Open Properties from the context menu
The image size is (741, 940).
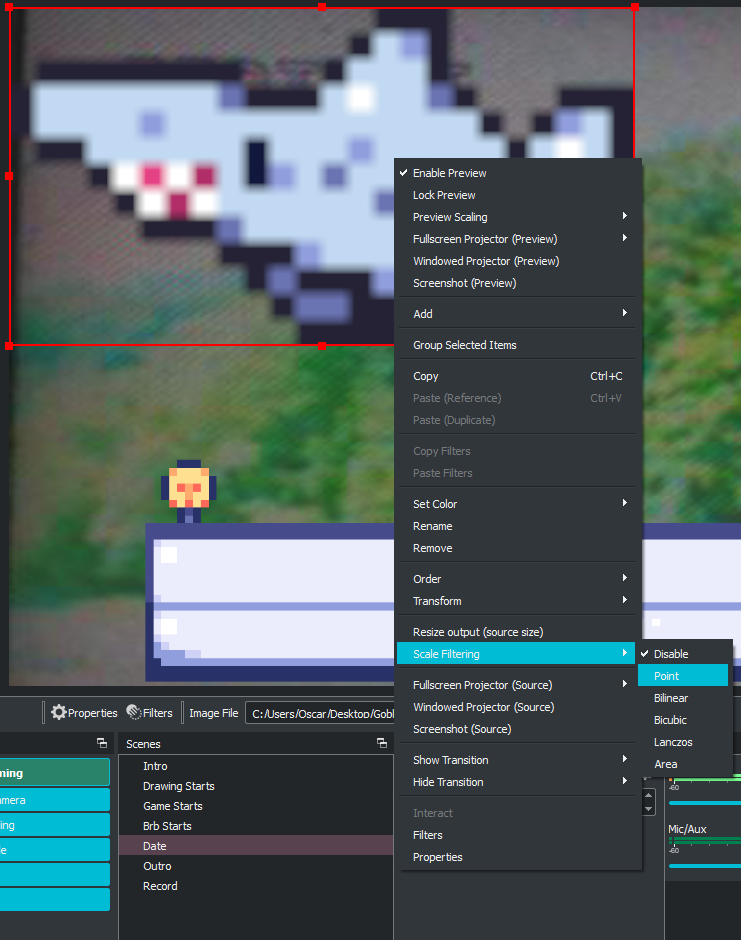517,857
